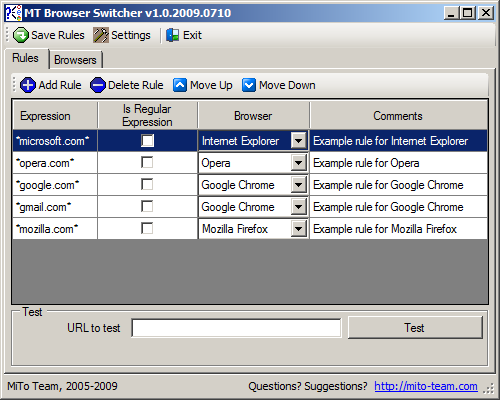Viewport: 500px width, 400px height.
Task: Click the Settings toolbar label
Action: coord(131,35)
